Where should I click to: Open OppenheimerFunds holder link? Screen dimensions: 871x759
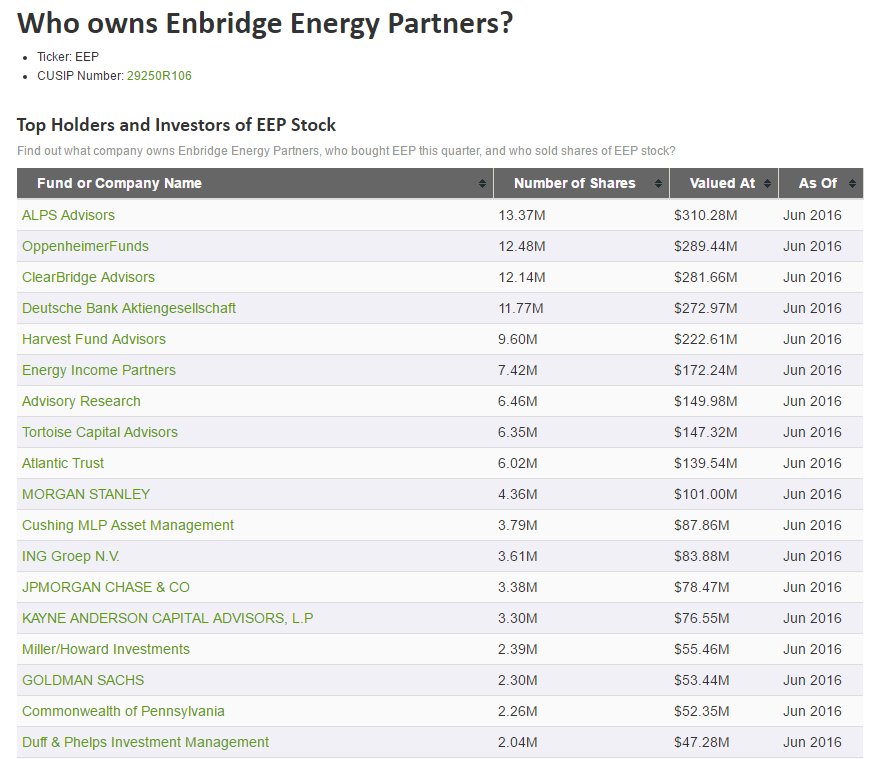86,246
